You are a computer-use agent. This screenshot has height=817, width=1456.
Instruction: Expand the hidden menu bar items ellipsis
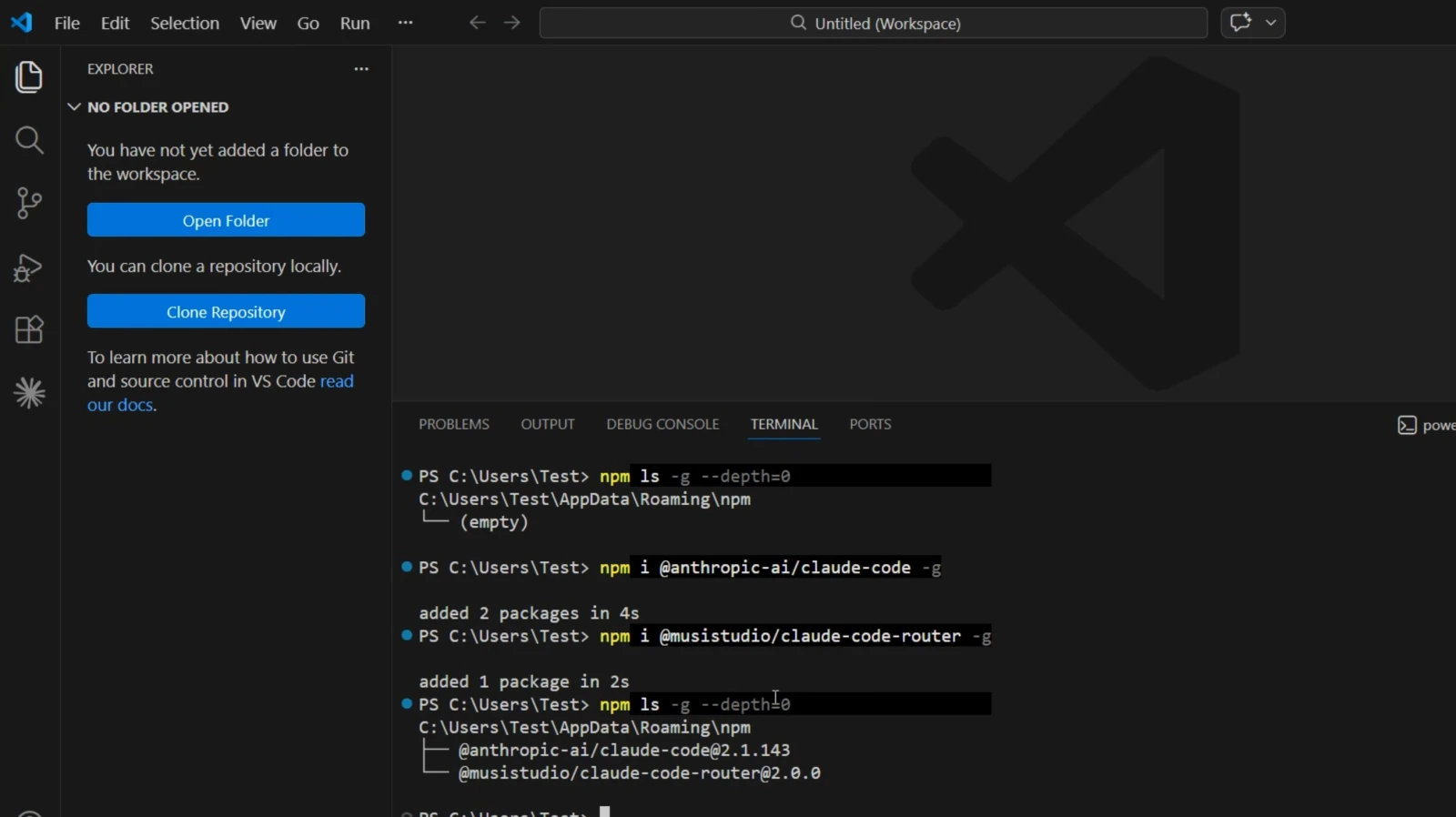coord(406,23)
